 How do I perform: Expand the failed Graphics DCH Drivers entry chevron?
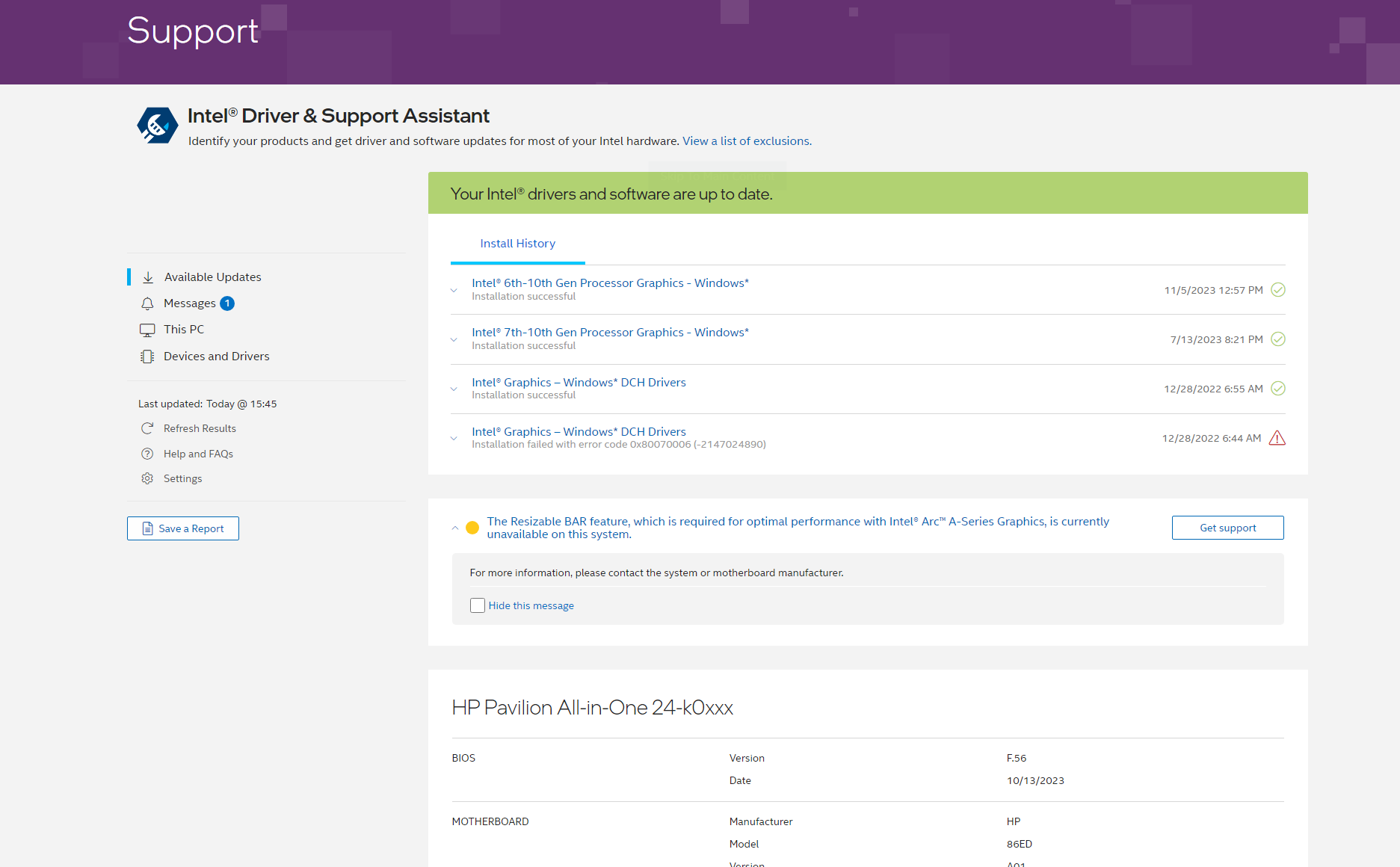[454, 438]
